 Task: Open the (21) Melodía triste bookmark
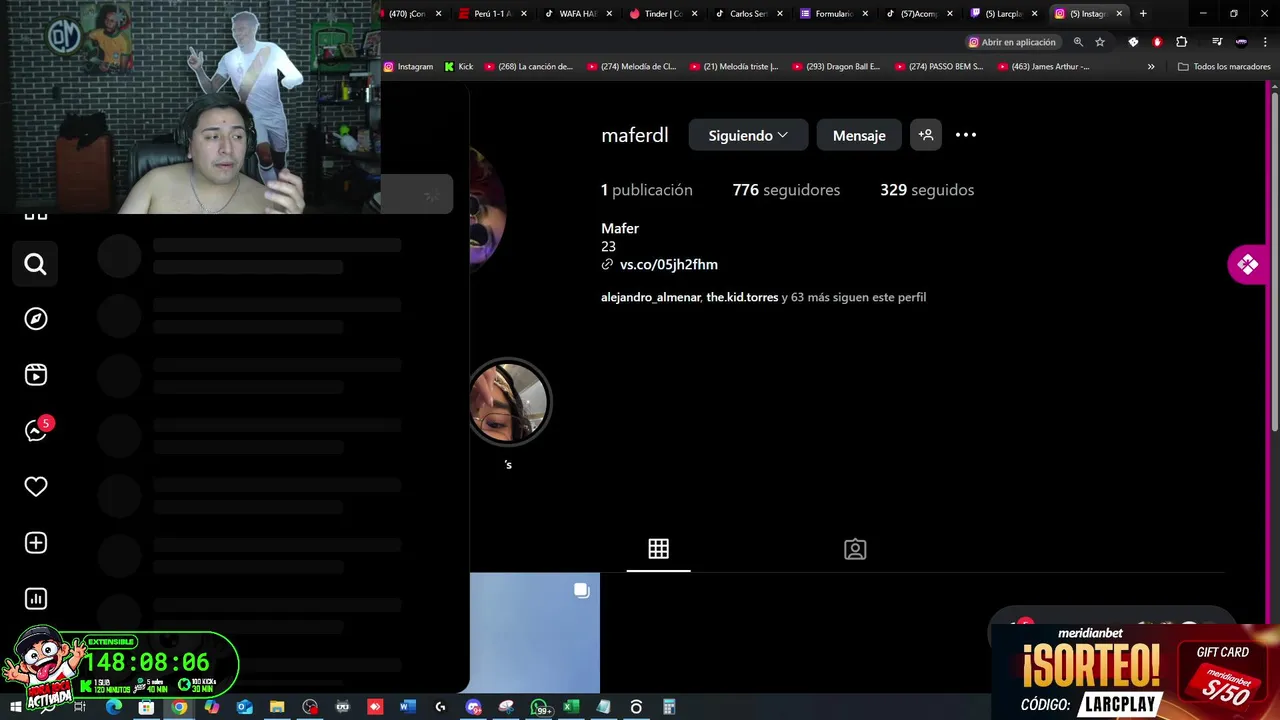tap(734, 67)
